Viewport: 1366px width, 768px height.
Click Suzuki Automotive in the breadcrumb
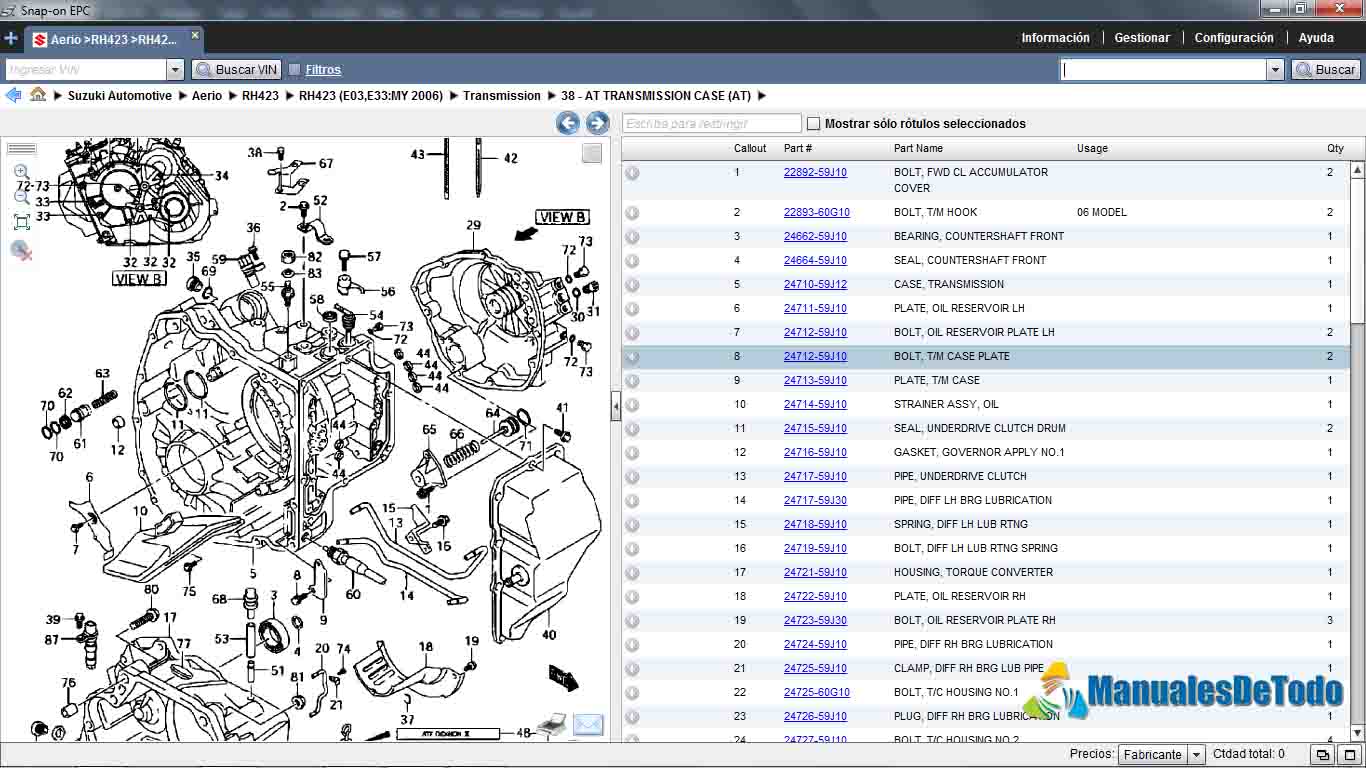point(120,96)
